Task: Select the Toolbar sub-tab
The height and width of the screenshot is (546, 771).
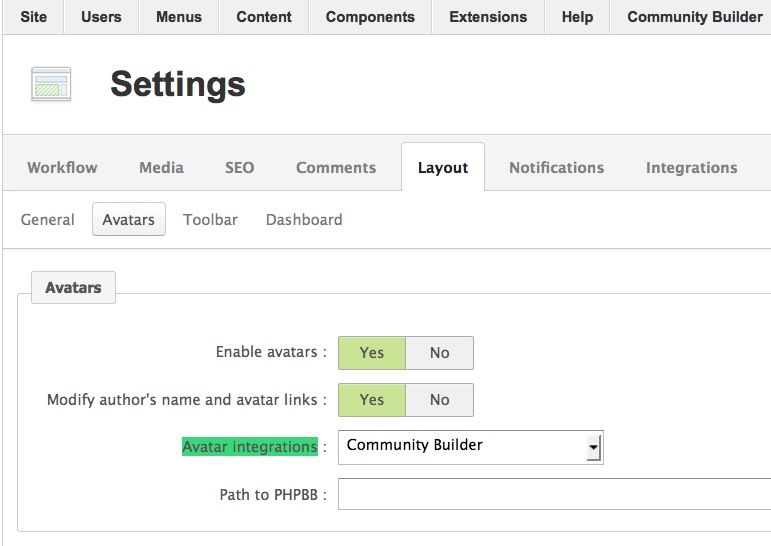Action: tap(210, 219)
